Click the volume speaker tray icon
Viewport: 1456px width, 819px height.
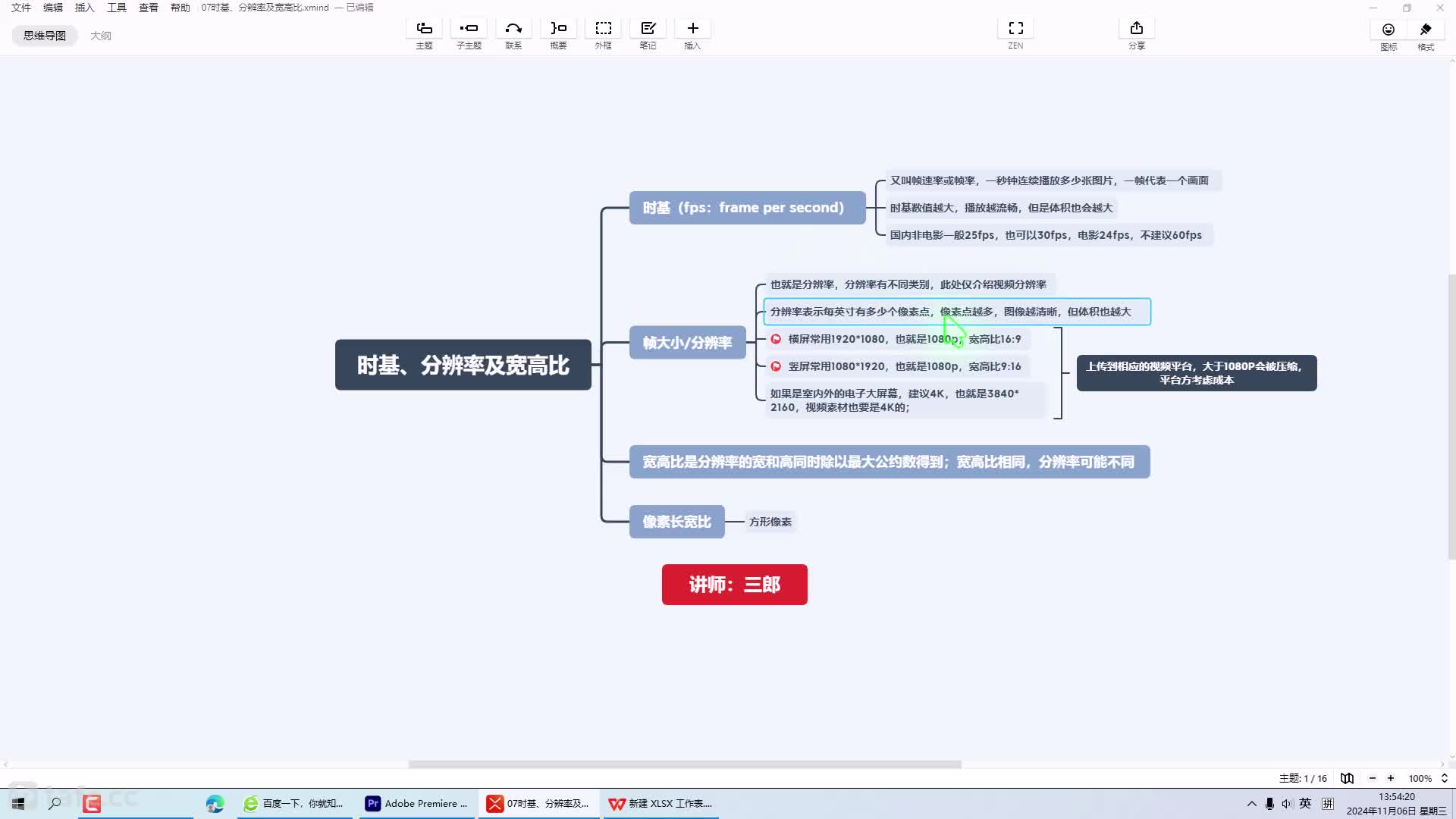coord(1287,803)
